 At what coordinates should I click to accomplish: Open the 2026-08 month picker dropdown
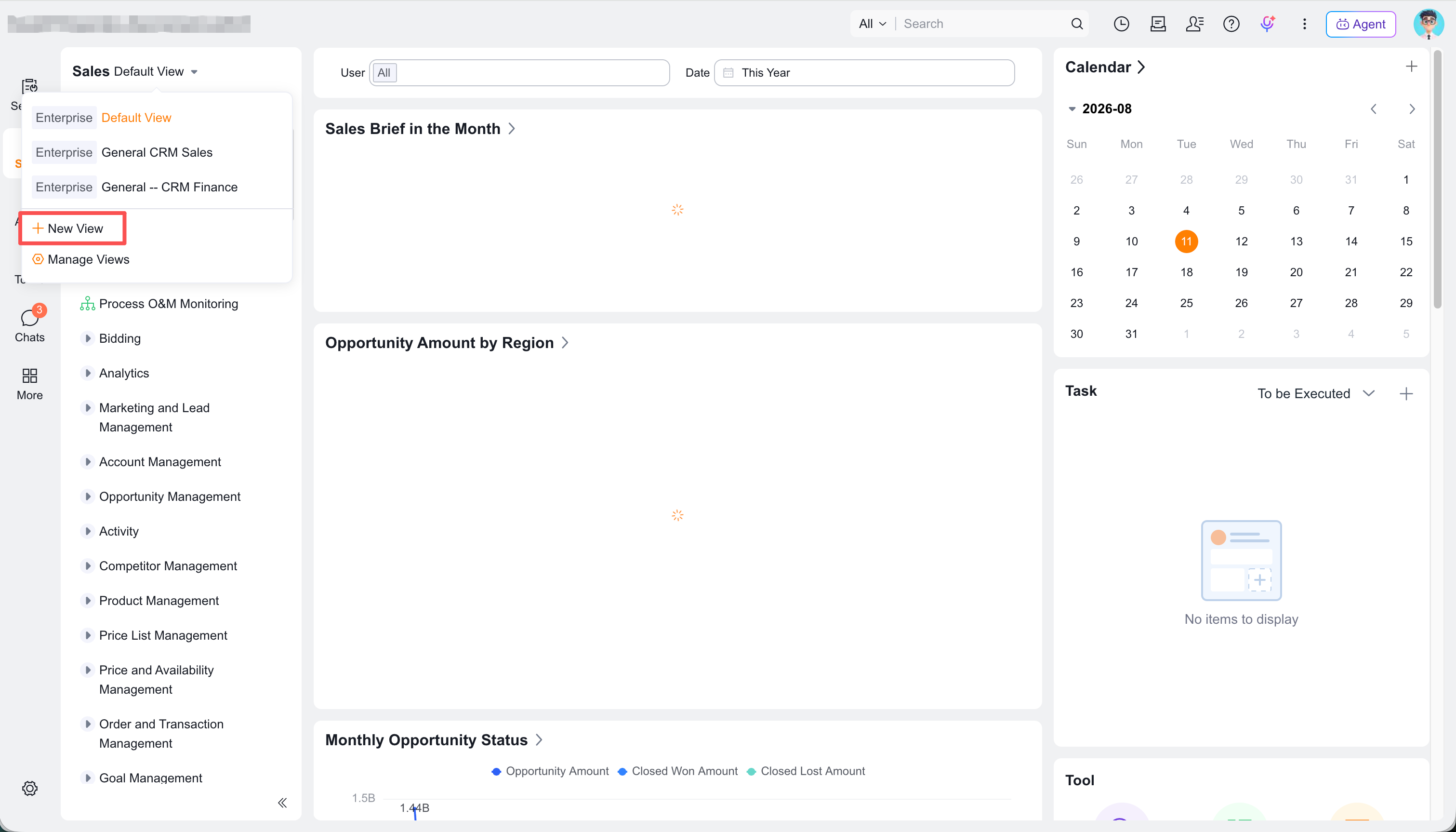pyautogui.click(x=1099, y=108)
